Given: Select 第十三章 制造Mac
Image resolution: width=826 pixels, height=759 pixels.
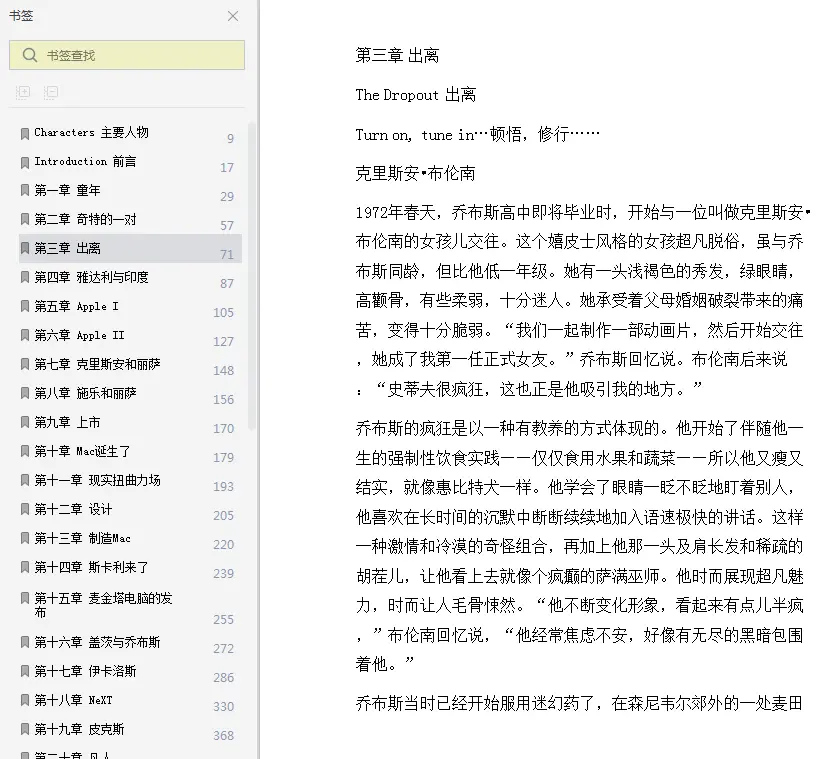Looking at the screenshot, I should [82, 538].
